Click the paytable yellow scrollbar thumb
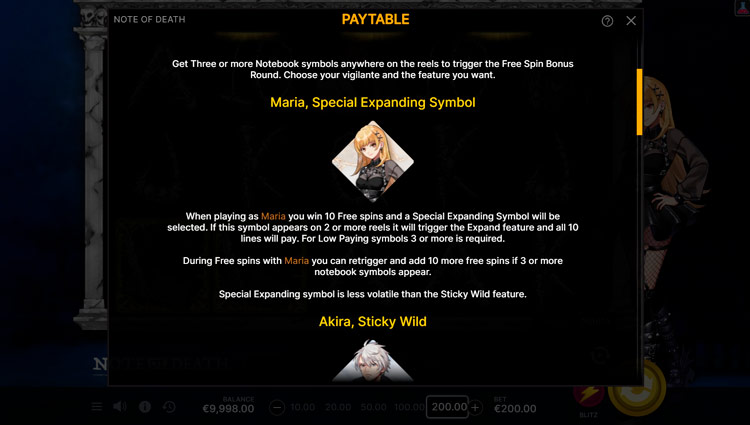Viewport: 750px width, 425px height. (640, 102)
